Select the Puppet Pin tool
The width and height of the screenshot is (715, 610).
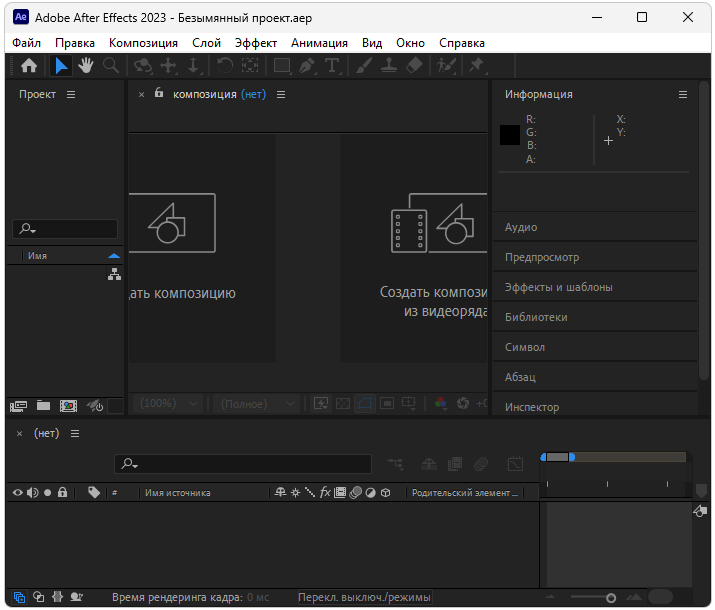477,66
